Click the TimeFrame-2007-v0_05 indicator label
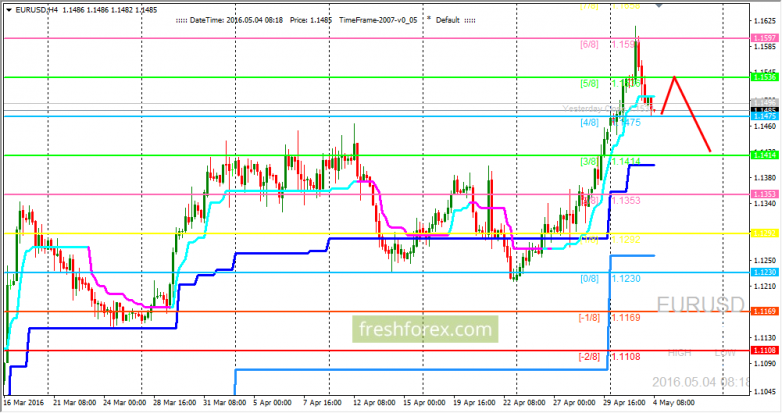 coord(378,20)
